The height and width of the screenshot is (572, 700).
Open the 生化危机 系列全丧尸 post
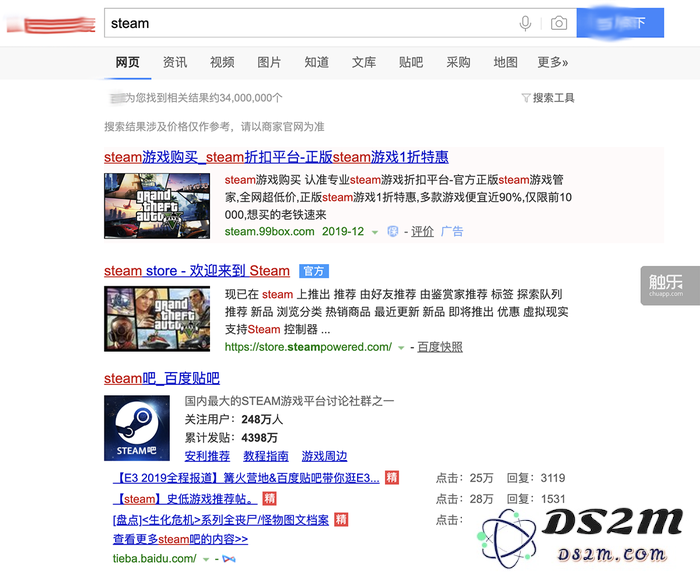pos(221,520)
